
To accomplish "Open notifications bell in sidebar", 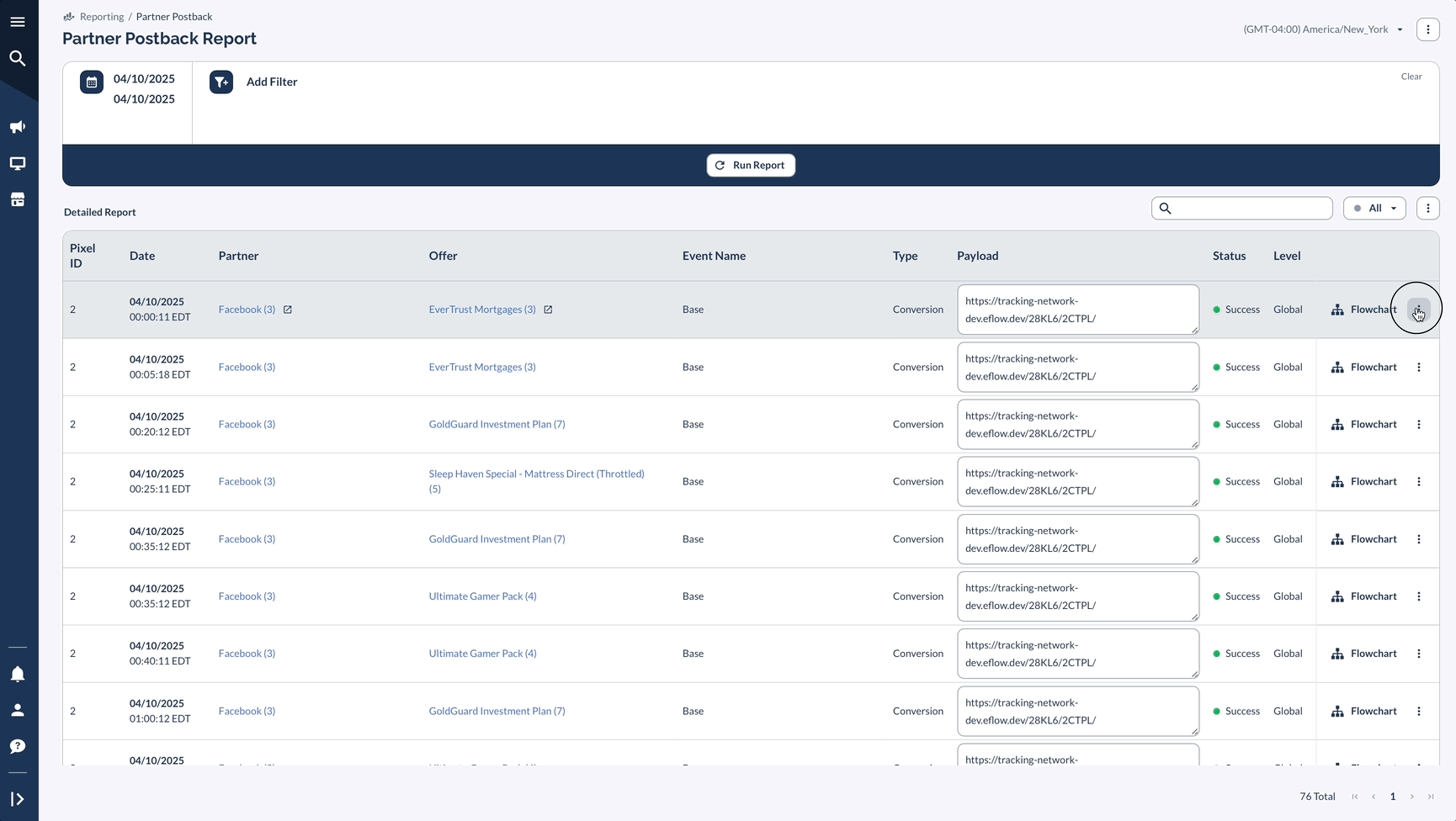I will click(18, 674).
